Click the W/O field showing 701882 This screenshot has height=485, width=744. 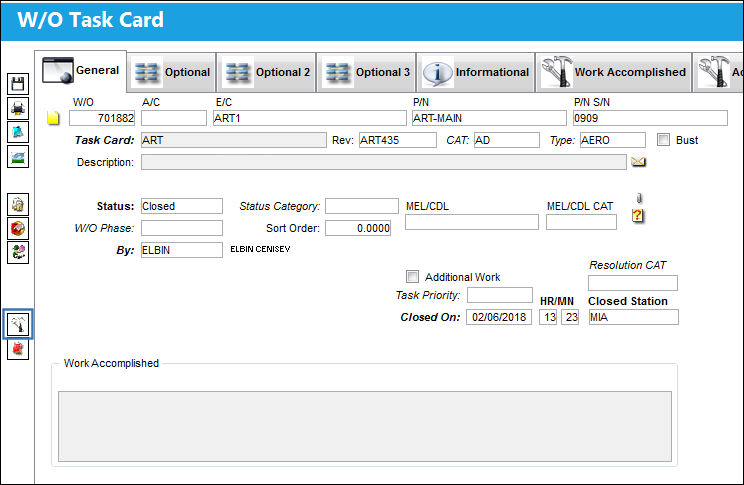pyautogui.click(x=102, y=118)
